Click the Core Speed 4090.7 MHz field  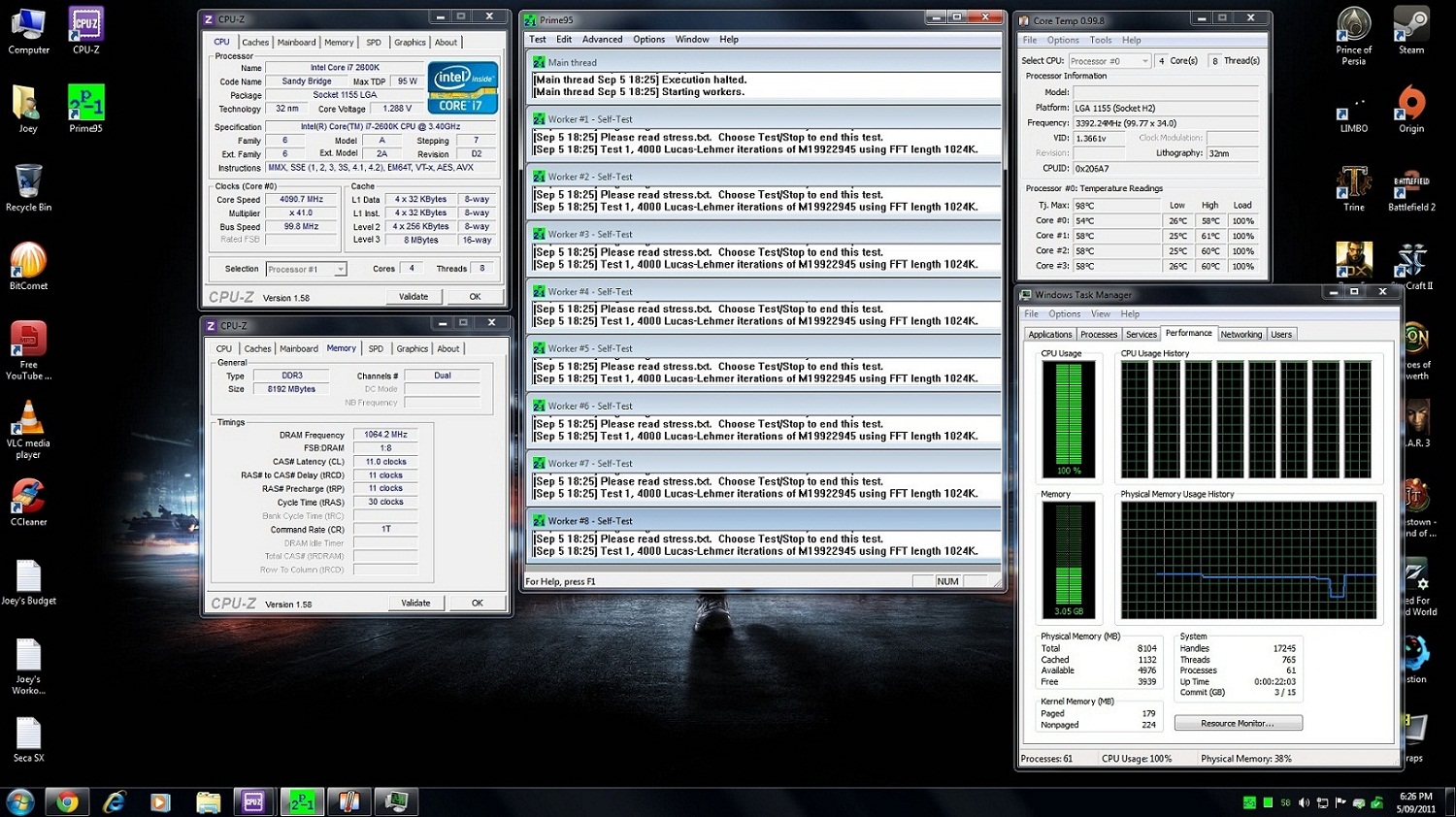[x=301, y=200]
